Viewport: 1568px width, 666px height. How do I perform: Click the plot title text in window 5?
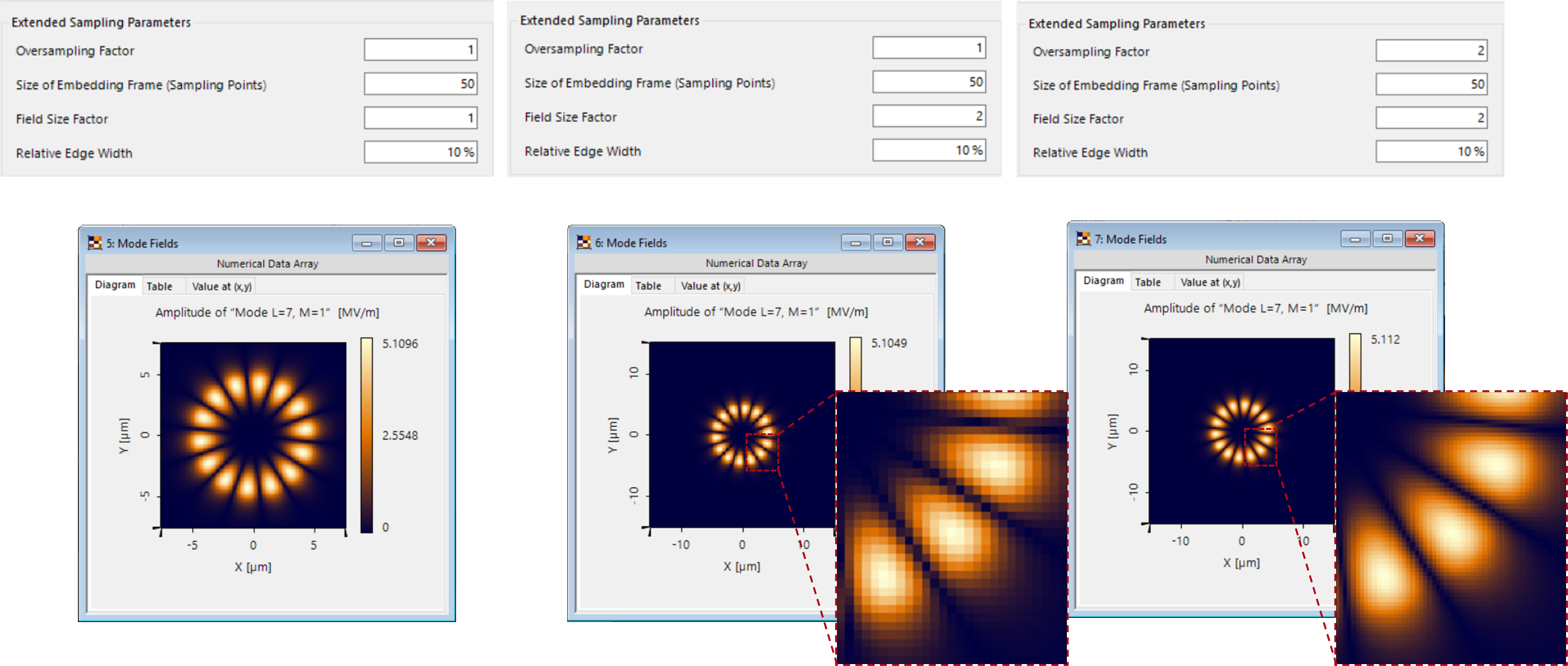coord(267,312)
